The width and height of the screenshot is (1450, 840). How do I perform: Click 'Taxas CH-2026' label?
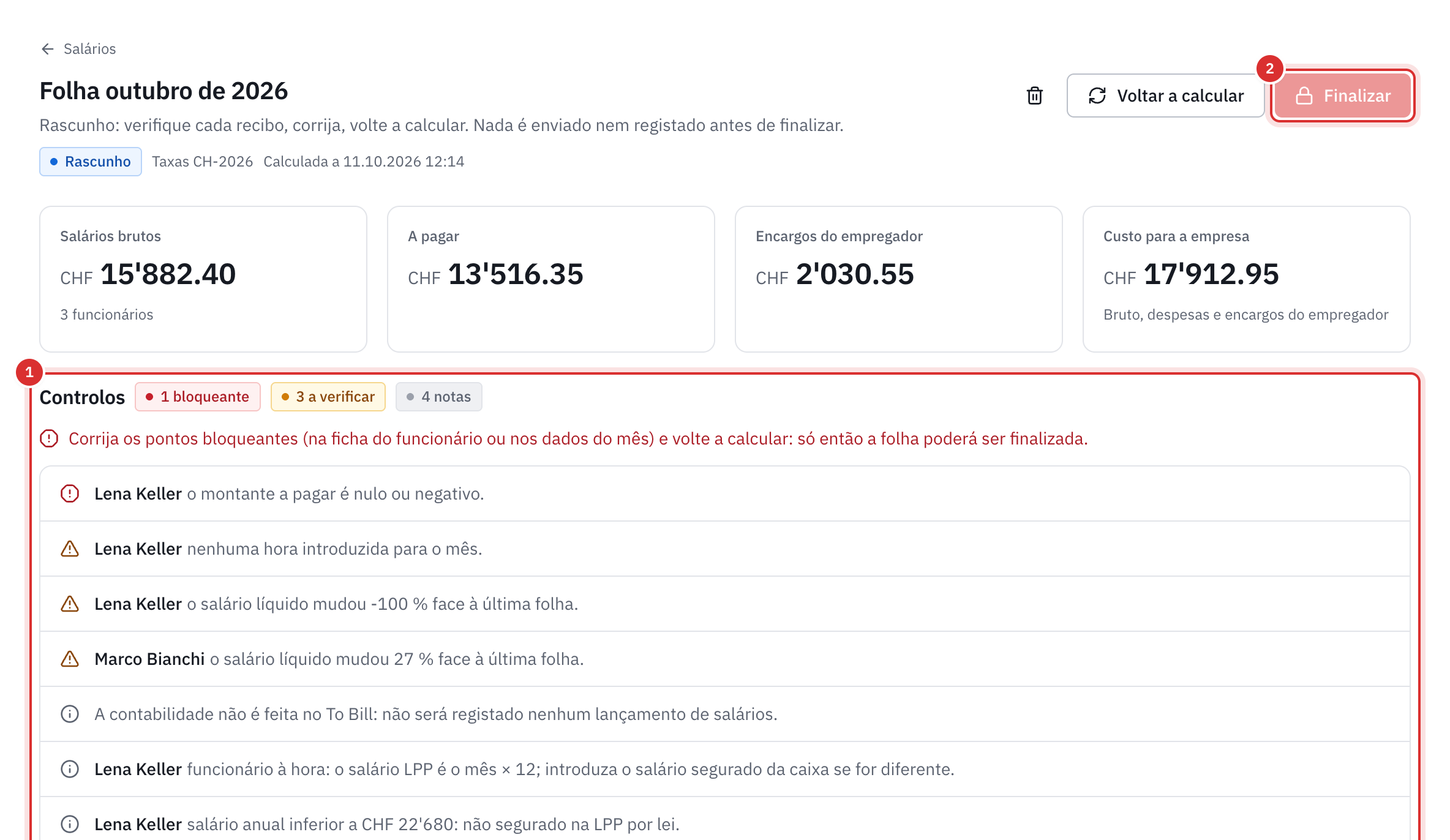pos(203,162)
